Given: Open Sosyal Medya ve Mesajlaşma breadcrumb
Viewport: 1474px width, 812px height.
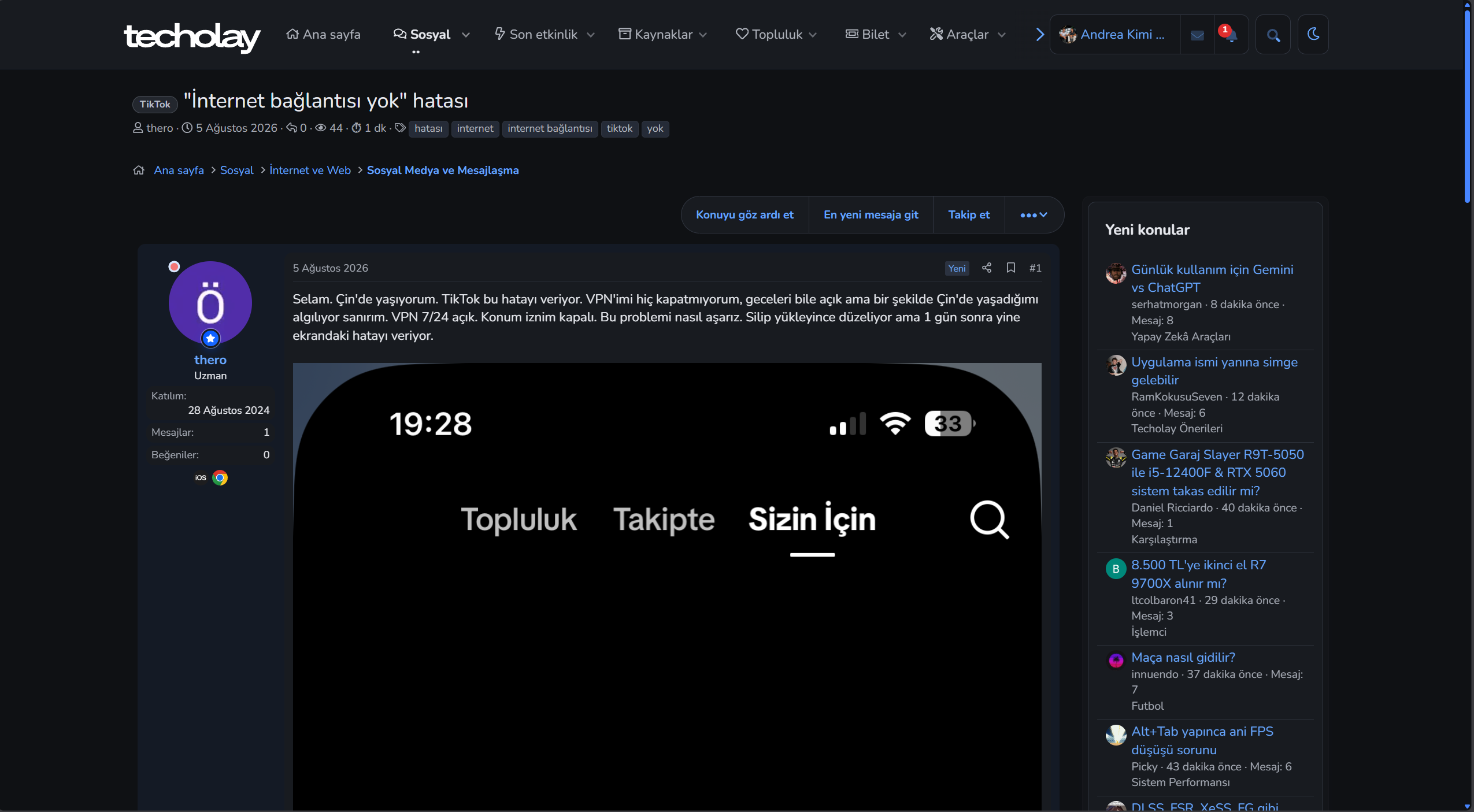Looking at the screenshot, I should [x=443, y=170].
